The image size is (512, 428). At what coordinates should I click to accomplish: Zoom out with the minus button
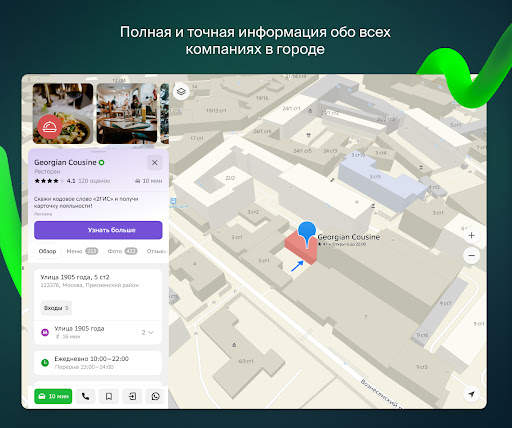pyautogui.click(x=471, y=256)
